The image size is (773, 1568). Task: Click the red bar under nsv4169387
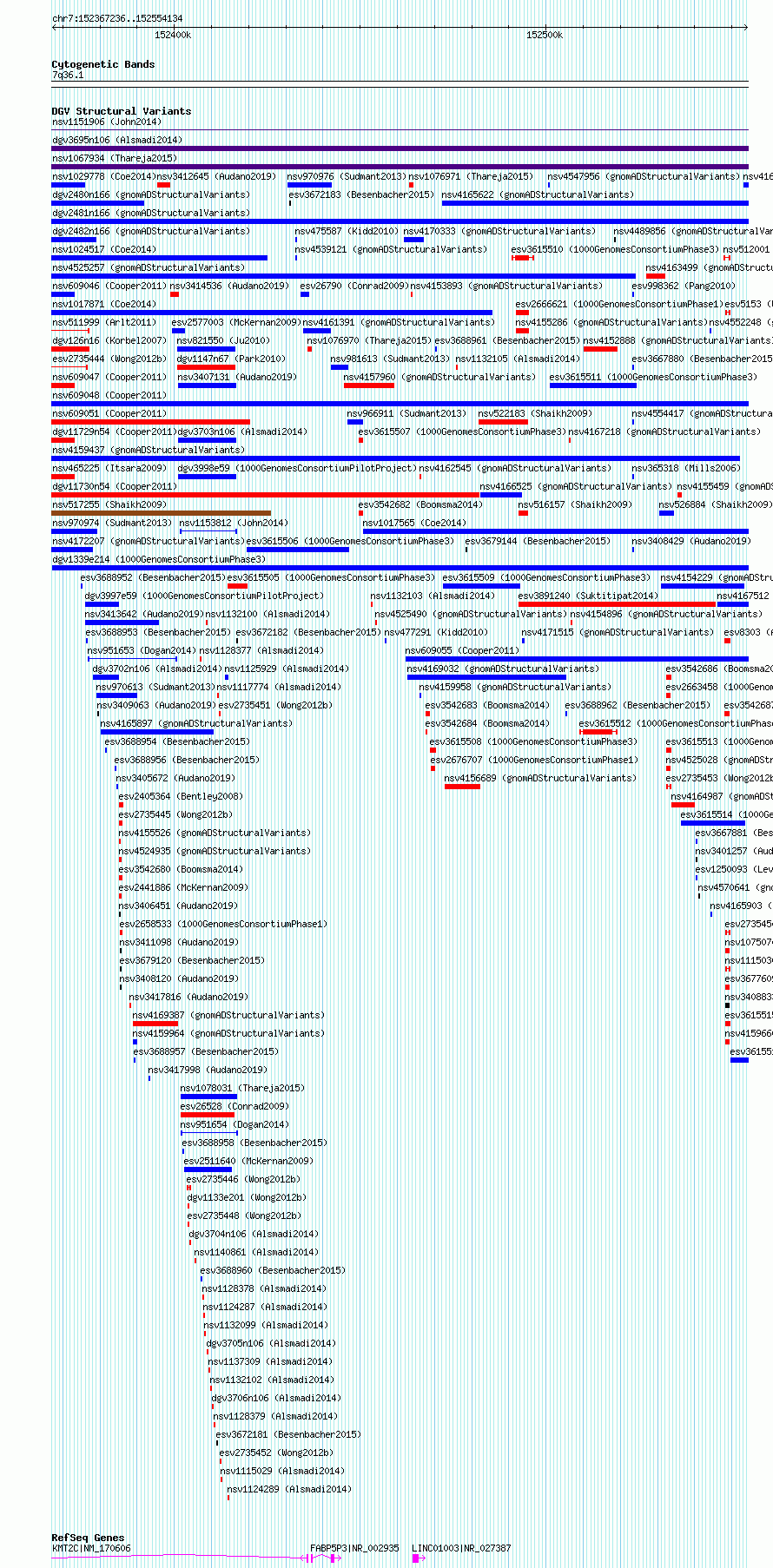coord(155,1024)
